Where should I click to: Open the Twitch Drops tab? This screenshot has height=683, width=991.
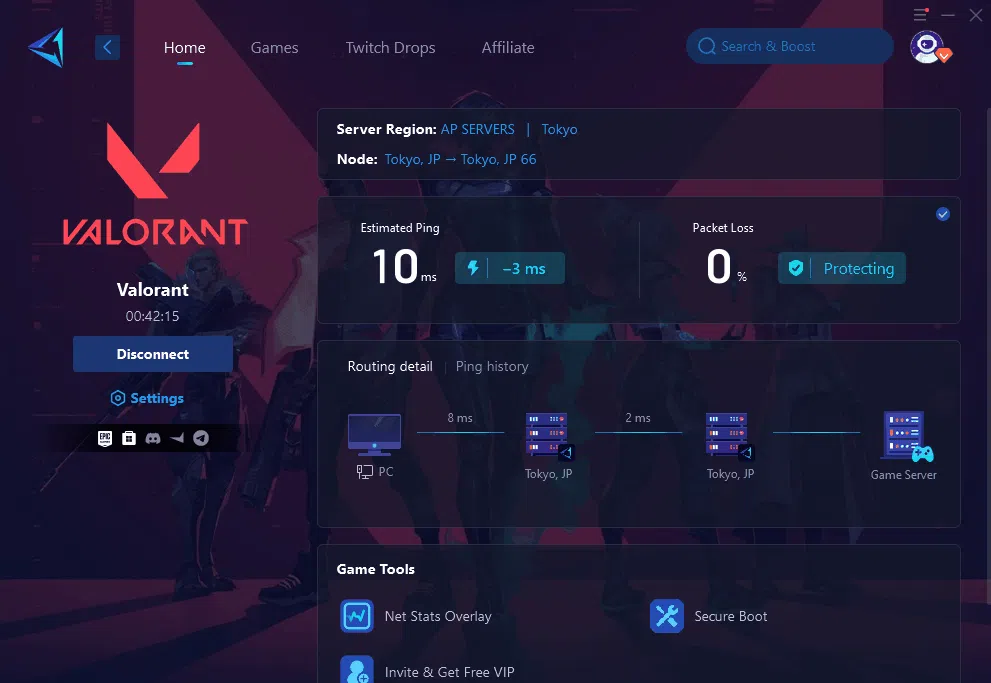(390, 47)
